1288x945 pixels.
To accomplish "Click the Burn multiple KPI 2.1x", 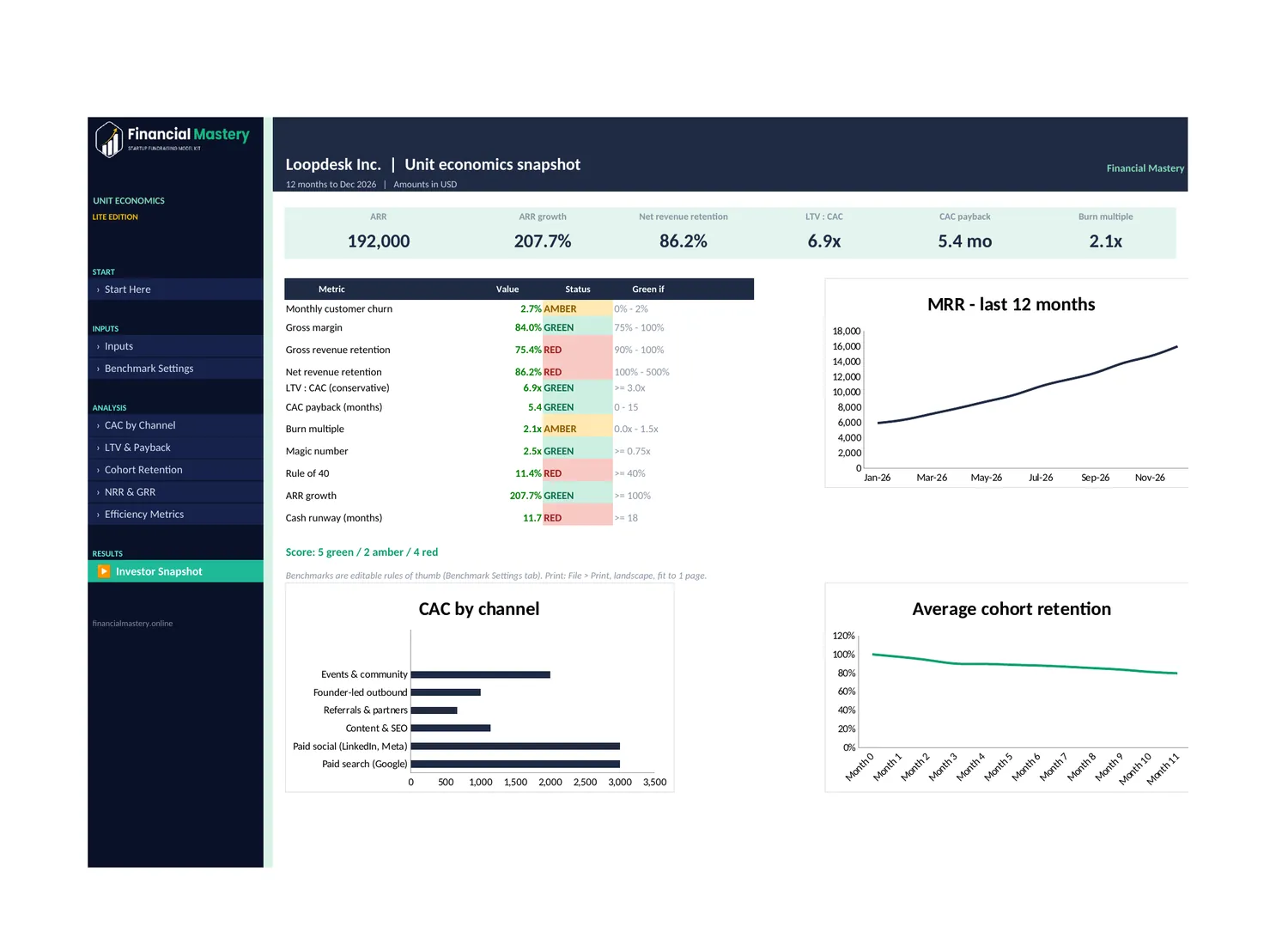I will [x=1106, y=241].
